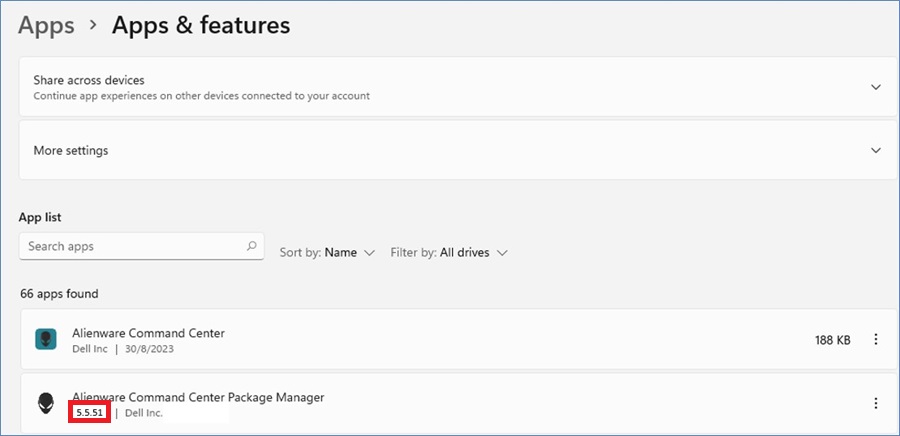Image resolution: width=900 pixels, height=436 pixels.
Task: Click the Dell Inc. publisher under Package Manager
Action: pyautogui.click(x=144, y=413)
